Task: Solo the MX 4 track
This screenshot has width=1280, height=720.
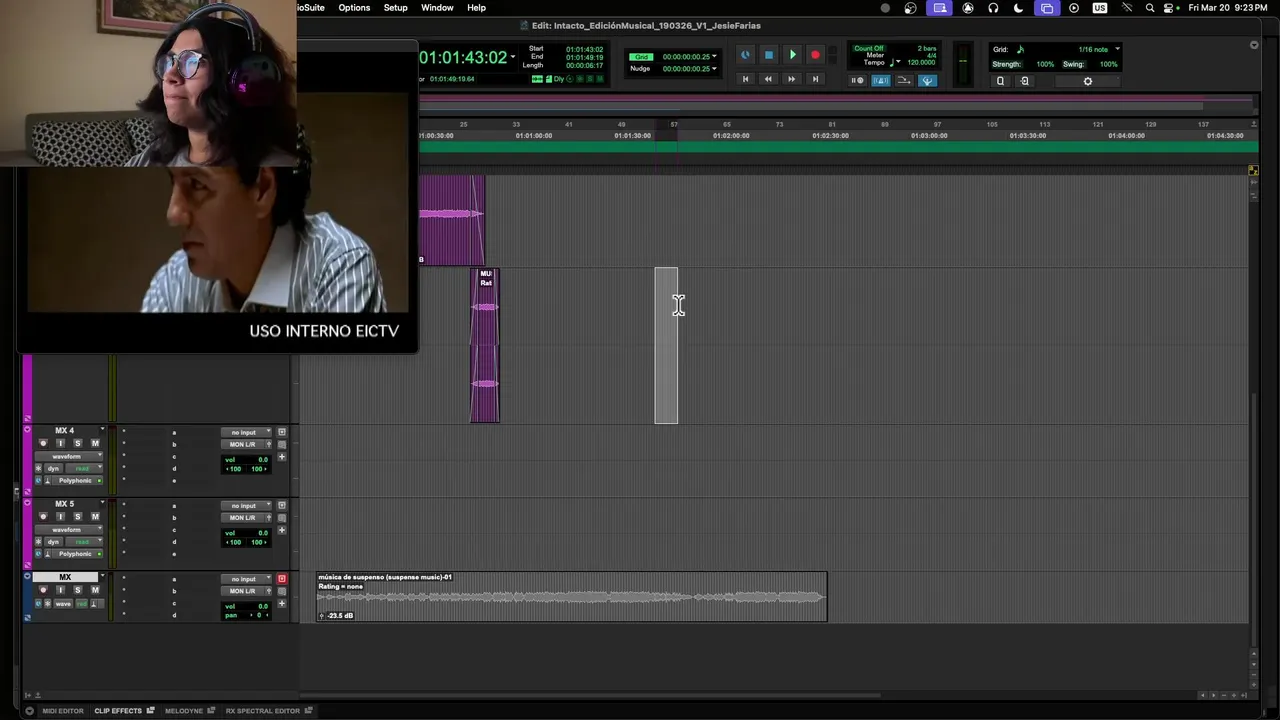Action: point(77,443)
